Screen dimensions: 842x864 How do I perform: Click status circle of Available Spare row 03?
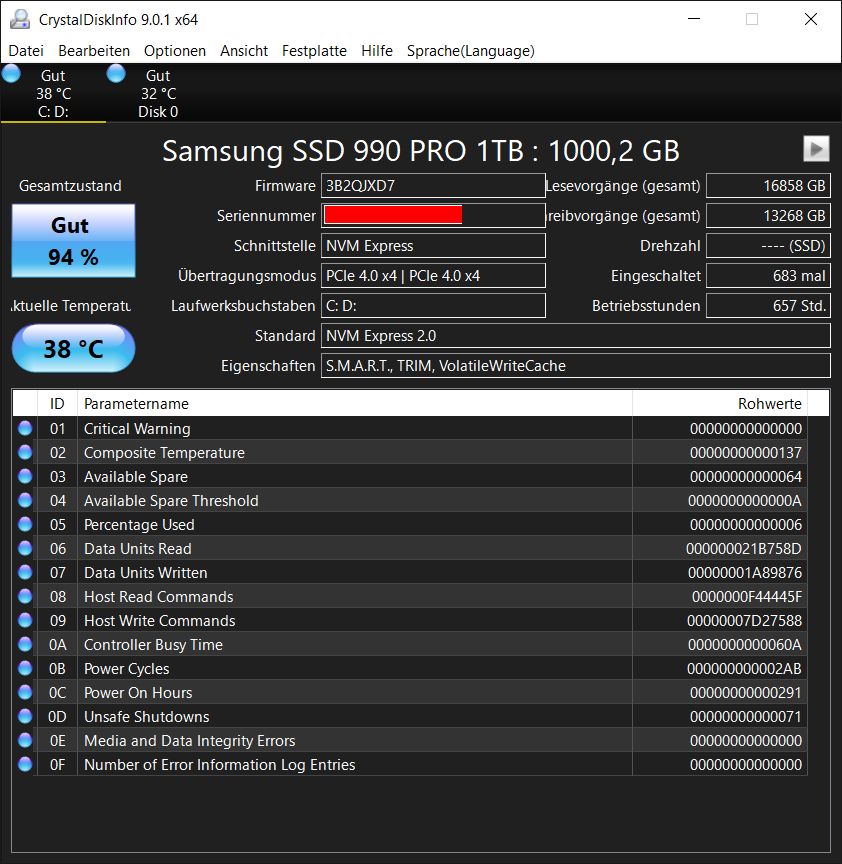25,476
